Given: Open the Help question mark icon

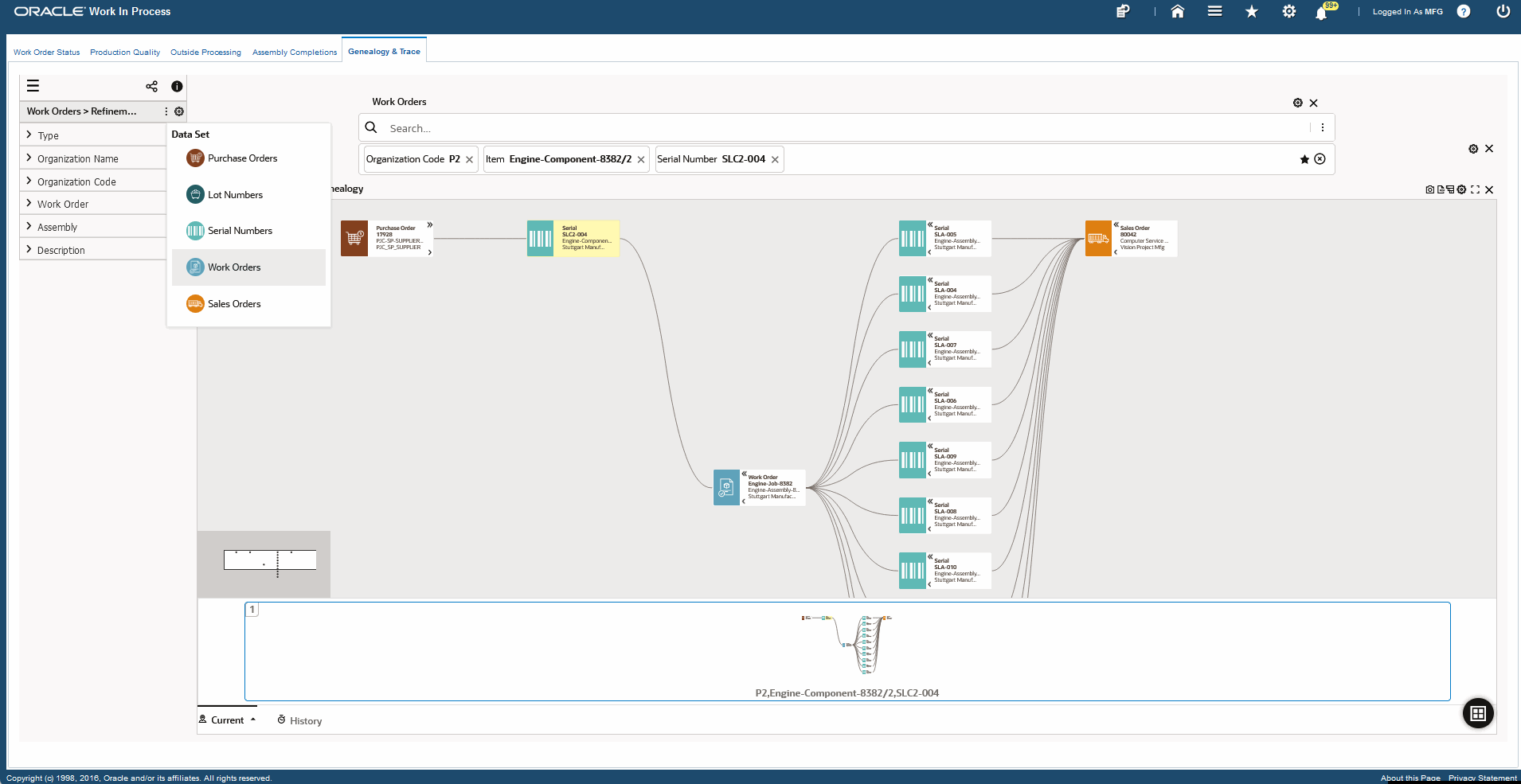Looking at the screenshot, I should [x=1464, y=11].
